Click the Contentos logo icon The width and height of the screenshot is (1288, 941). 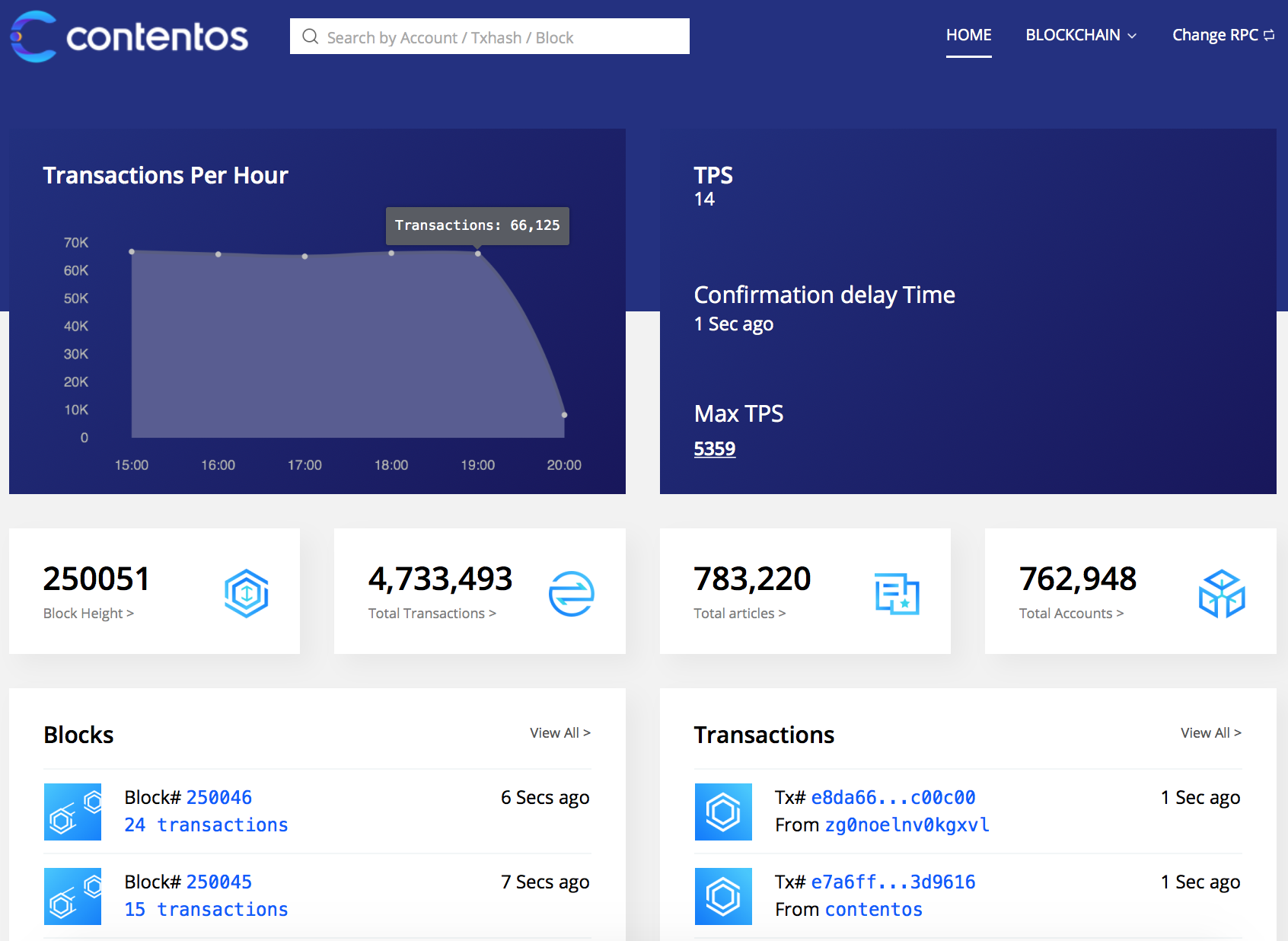(x=33, y=37)
